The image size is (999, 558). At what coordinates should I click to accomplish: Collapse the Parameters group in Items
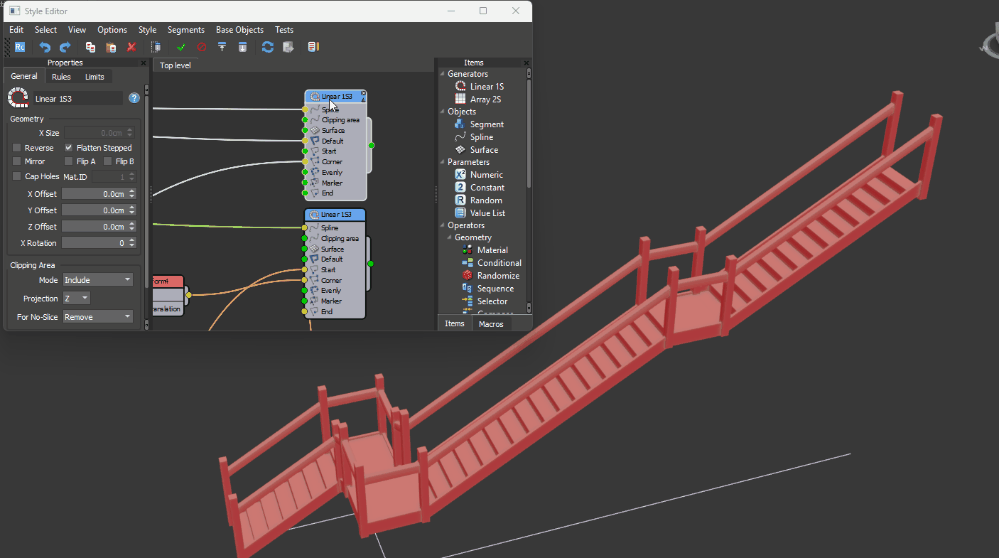pos(441,162)
